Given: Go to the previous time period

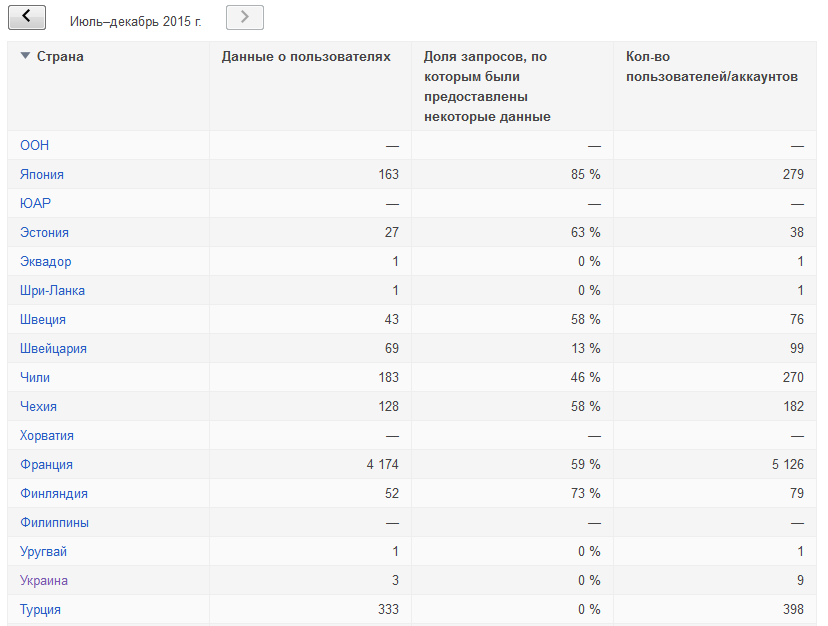Looking at the screenshot, I should (x=27, y=17).
